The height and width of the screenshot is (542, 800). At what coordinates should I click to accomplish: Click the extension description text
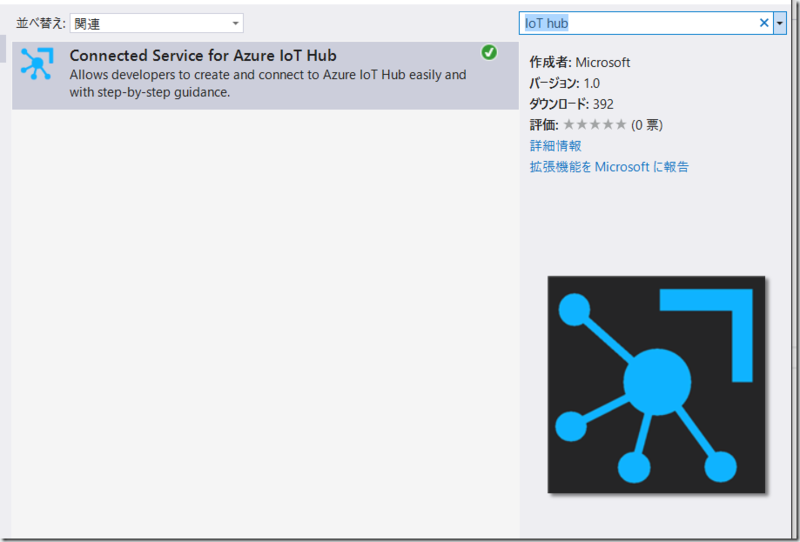(268, 83)
